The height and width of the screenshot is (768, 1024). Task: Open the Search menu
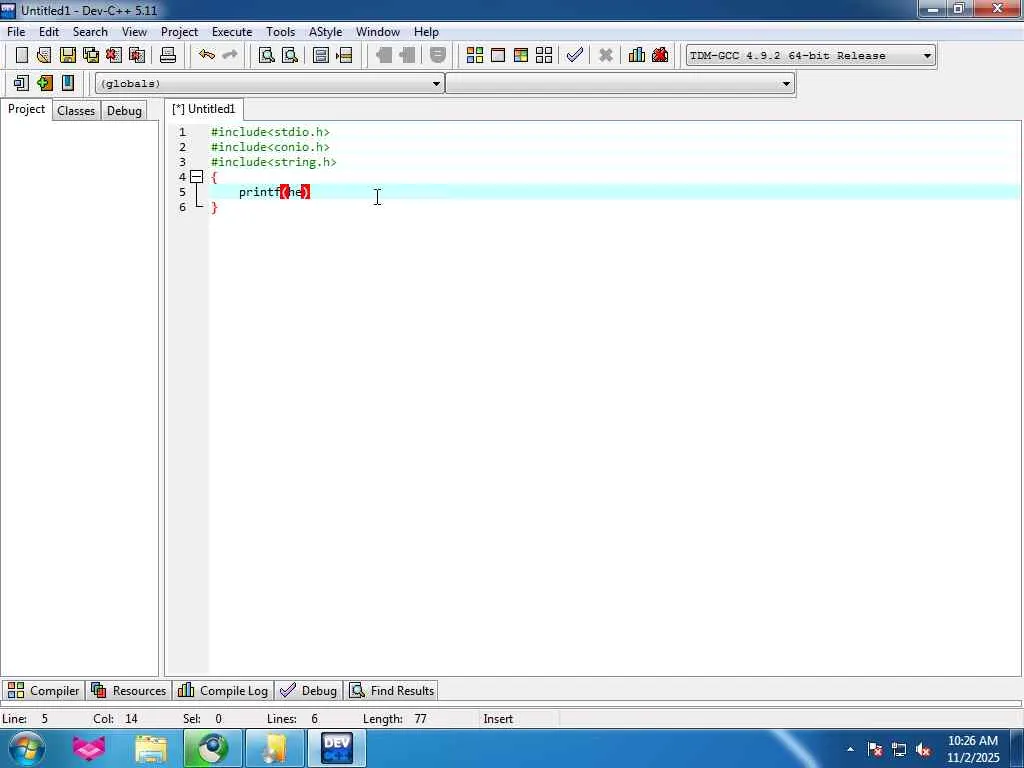pos(90,31)
